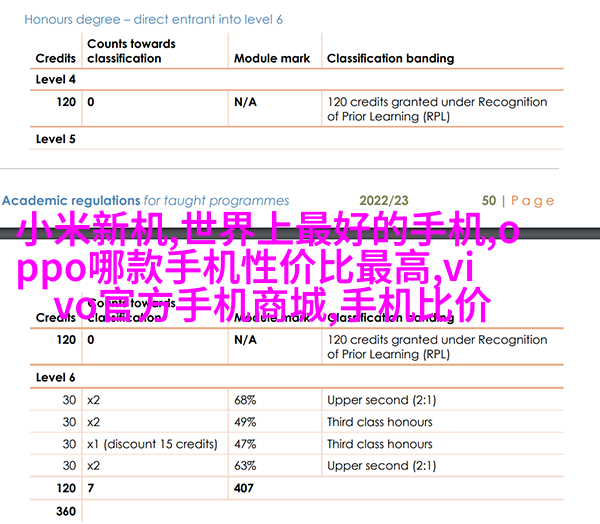Select the 'x2' cell in the 49% row
The width and height of the screenshot is (600, 524).
point(93,422)
